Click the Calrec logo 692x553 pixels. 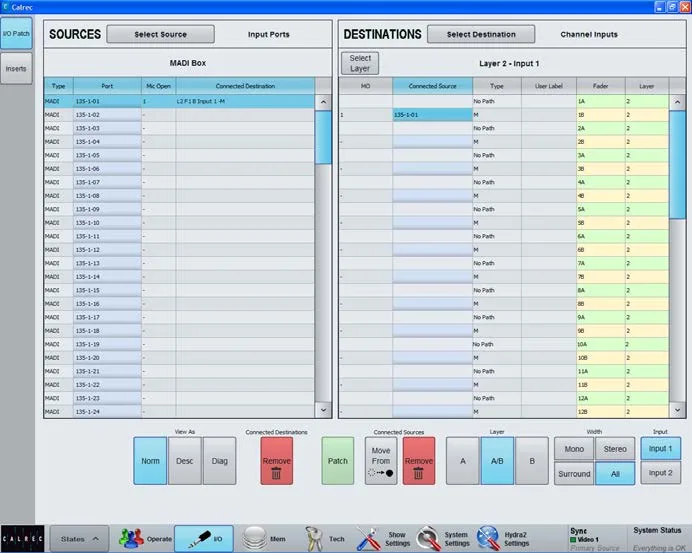point(22,538)
